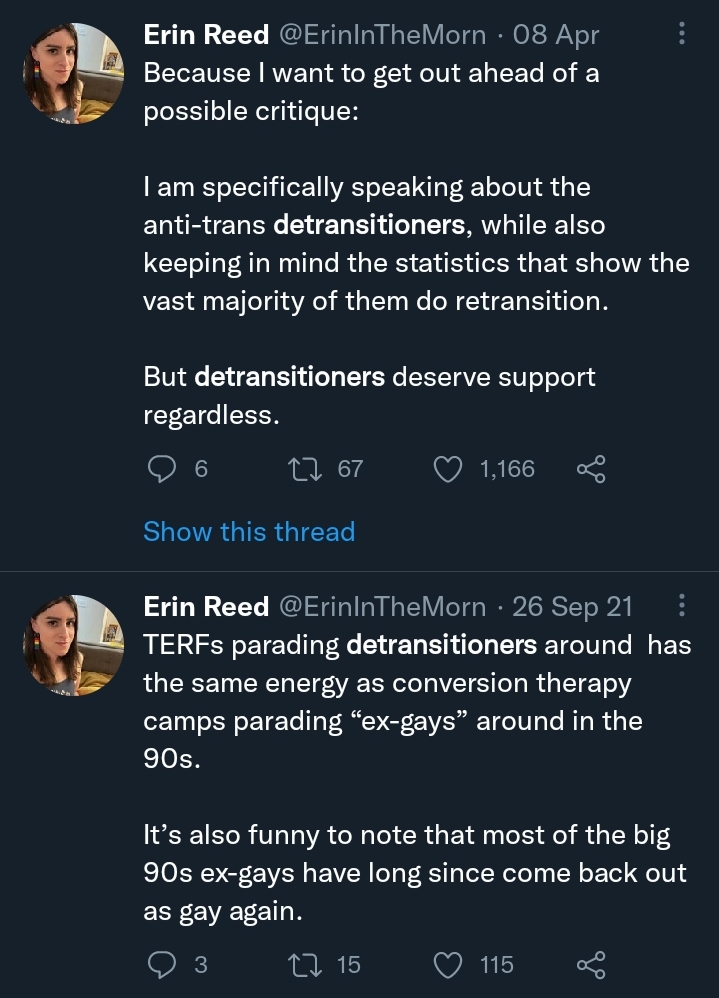The height and width of the screenshot is (998, 719).
Task: Like the tweet with 115 likes
Action: [x=450, y=964]
